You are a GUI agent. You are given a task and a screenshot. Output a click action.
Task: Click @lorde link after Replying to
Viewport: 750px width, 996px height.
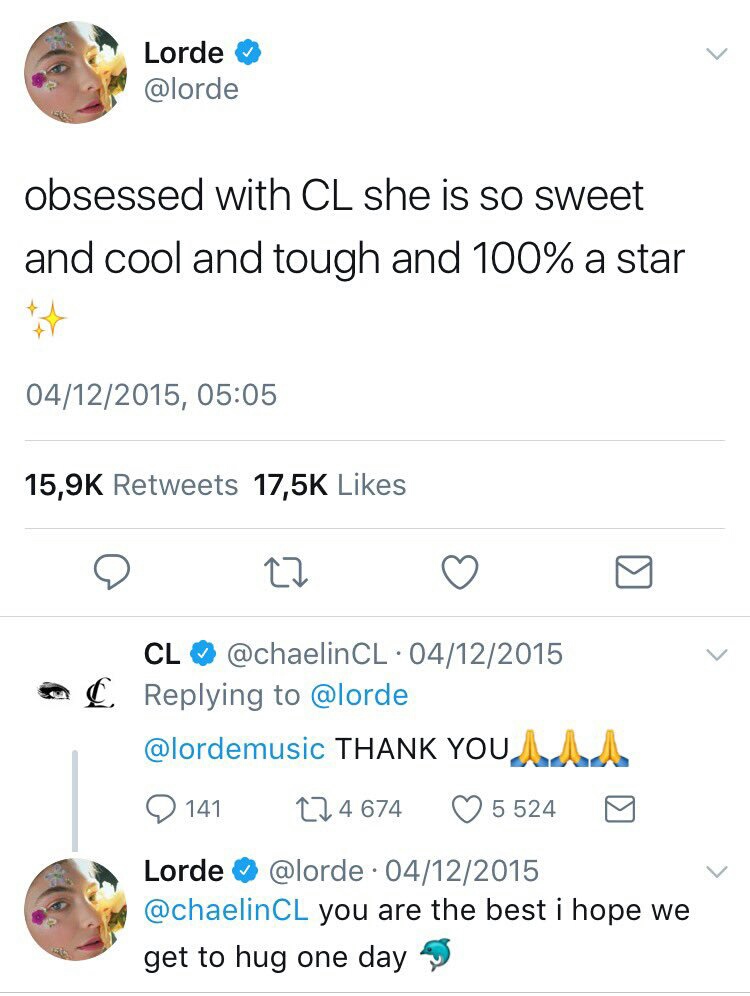click(360, 695)
